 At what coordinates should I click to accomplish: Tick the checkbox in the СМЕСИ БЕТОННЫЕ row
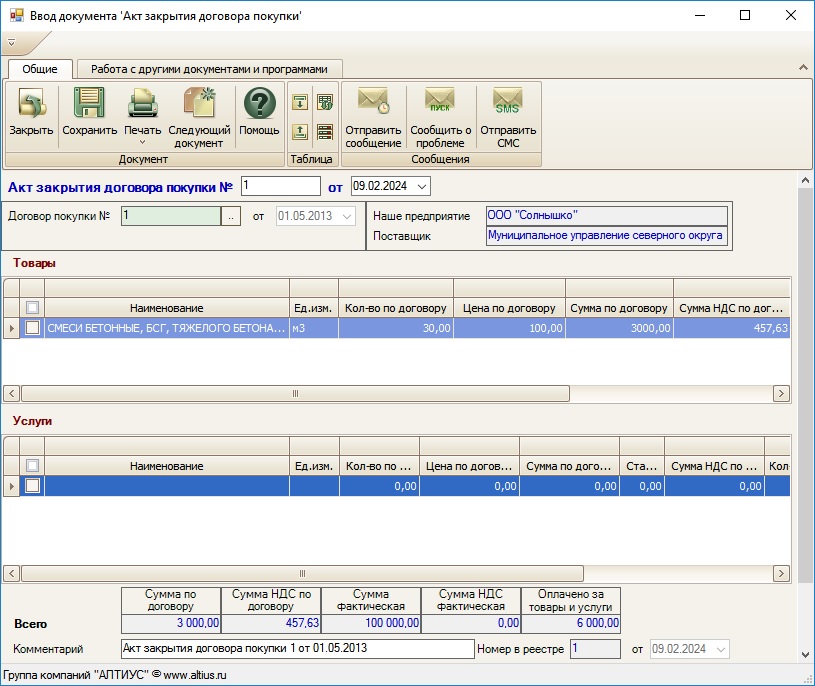pyautogui.click(x=33, y=328)
